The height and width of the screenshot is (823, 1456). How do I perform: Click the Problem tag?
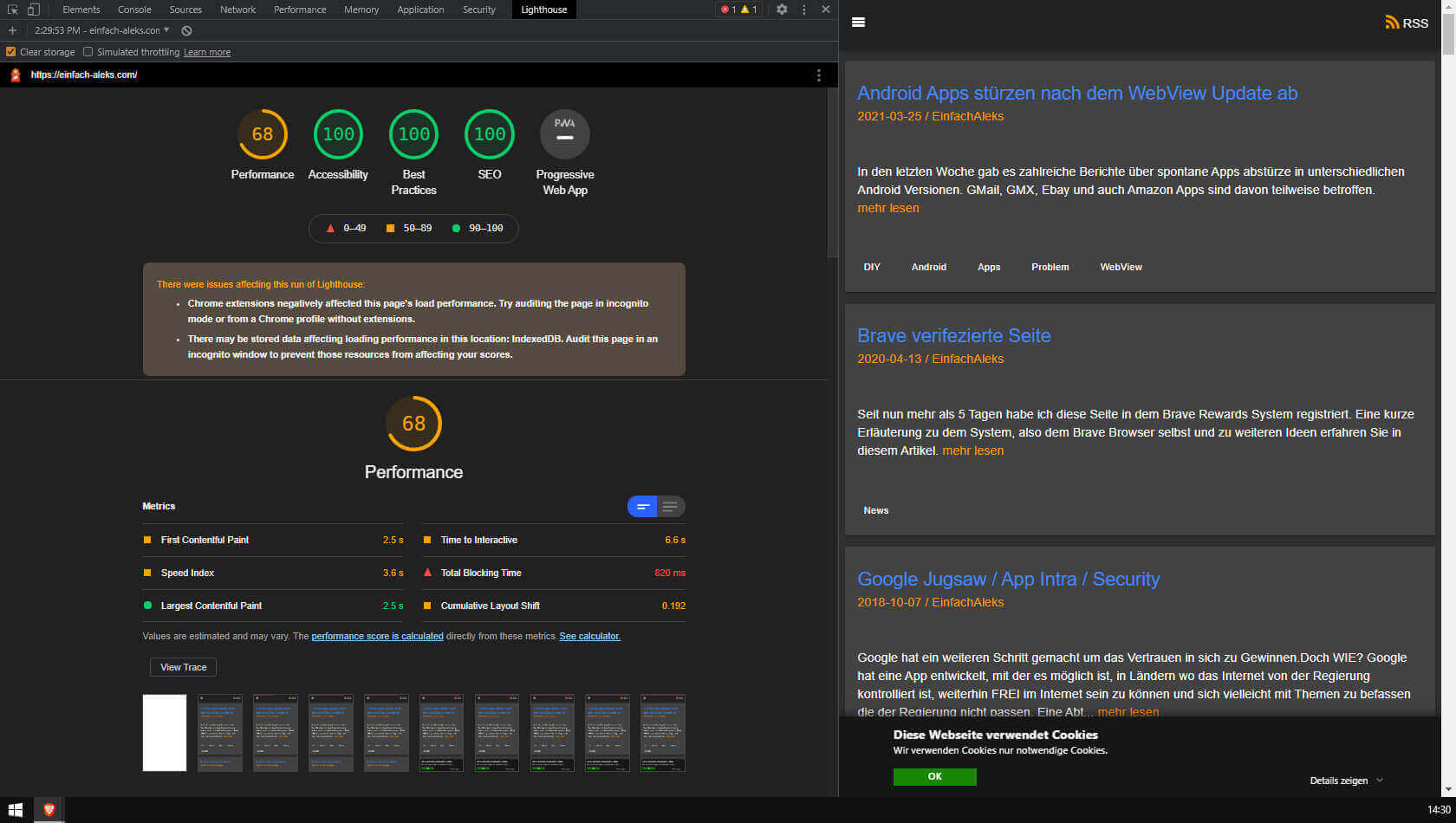pyautogui.click(x=1050, y=267)
